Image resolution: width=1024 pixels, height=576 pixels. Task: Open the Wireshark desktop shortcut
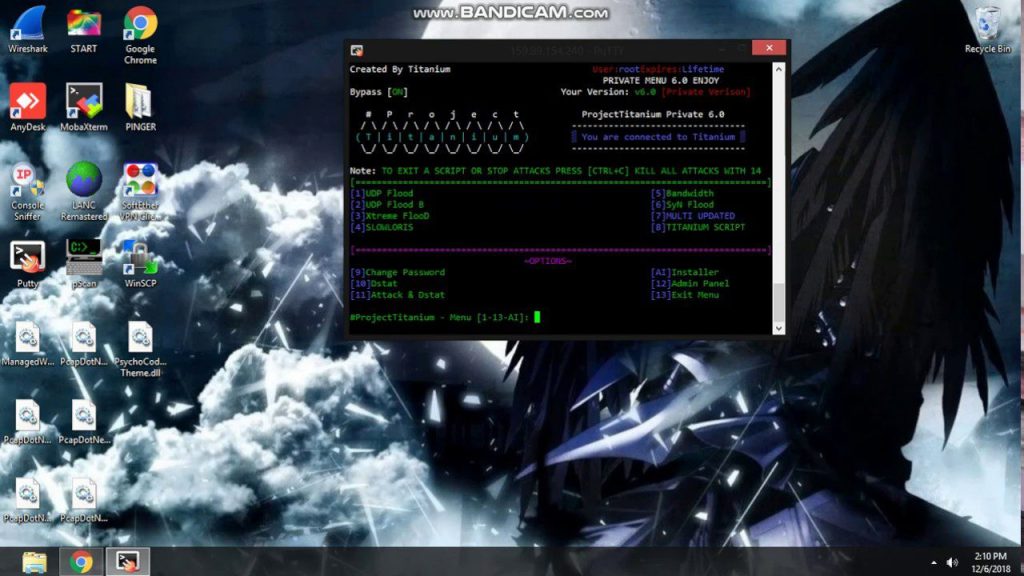coord(28,24)
